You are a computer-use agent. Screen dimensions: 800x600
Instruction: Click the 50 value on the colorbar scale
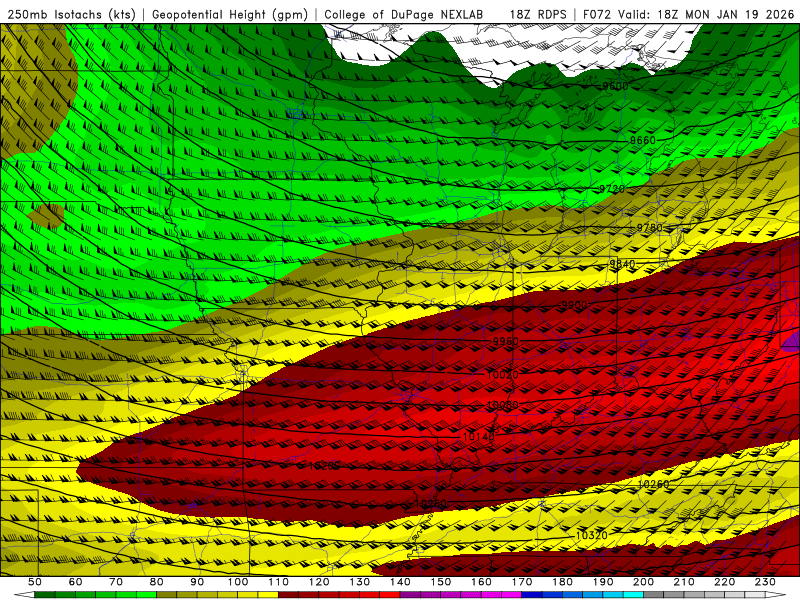[35, 582]
